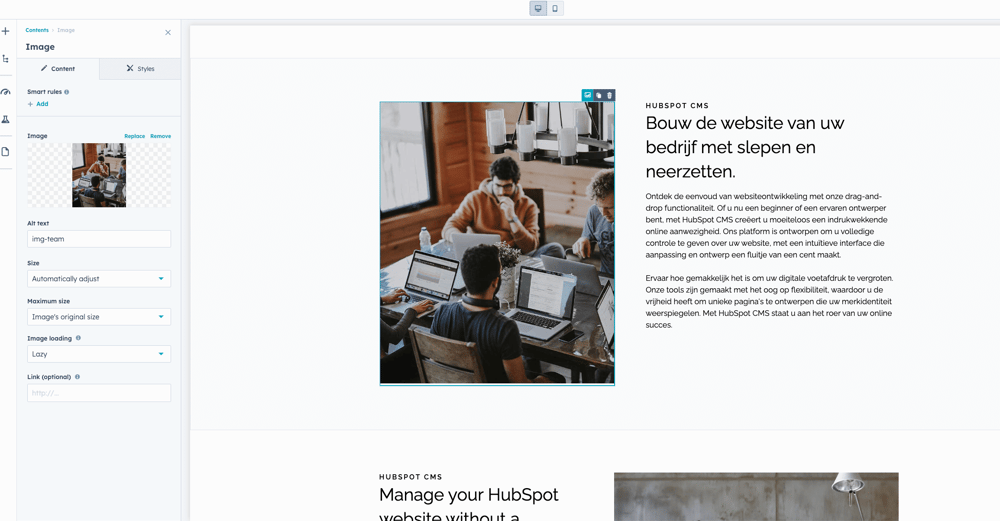Image resolution: width=1000 pixels, height=521 pixels.
Task: Click the image module icon on selected image
Action: (587, 95)
